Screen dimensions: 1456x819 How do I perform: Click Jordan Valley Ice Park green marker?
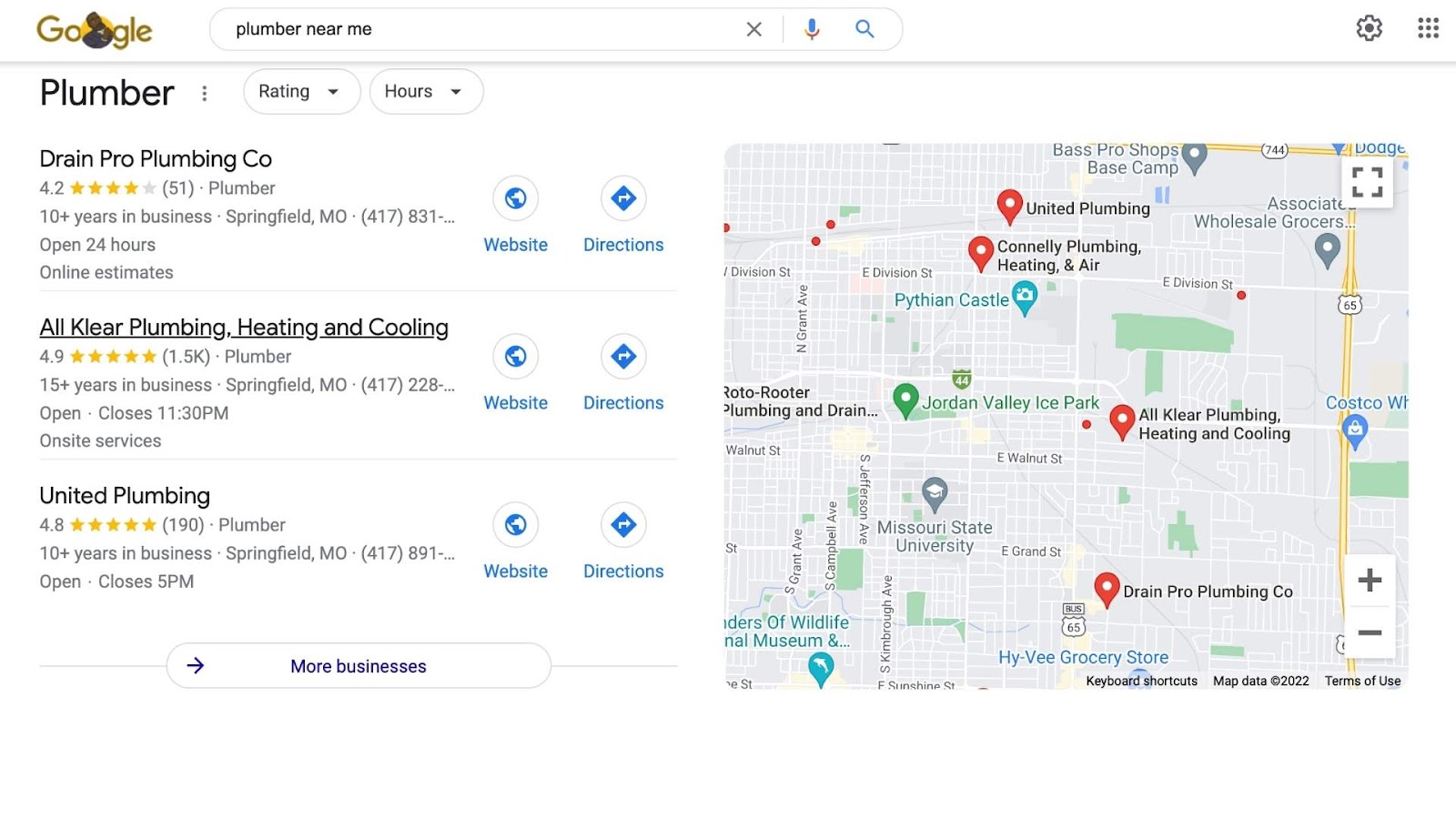tap(905, 400)
